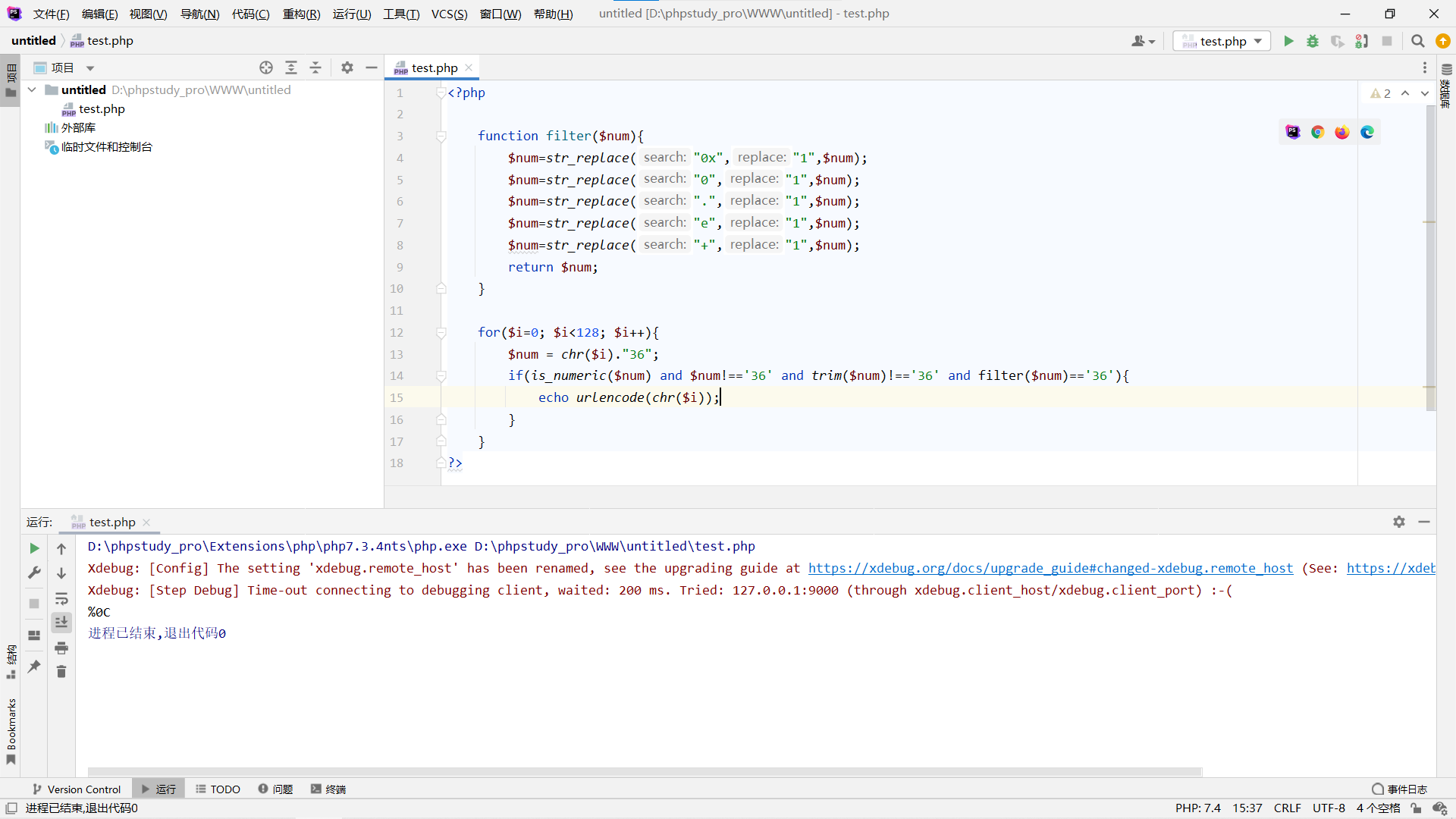Toggle scroll to end in the run console
This screenshot has height=819, width=1456.
click(x=61, y=623)
